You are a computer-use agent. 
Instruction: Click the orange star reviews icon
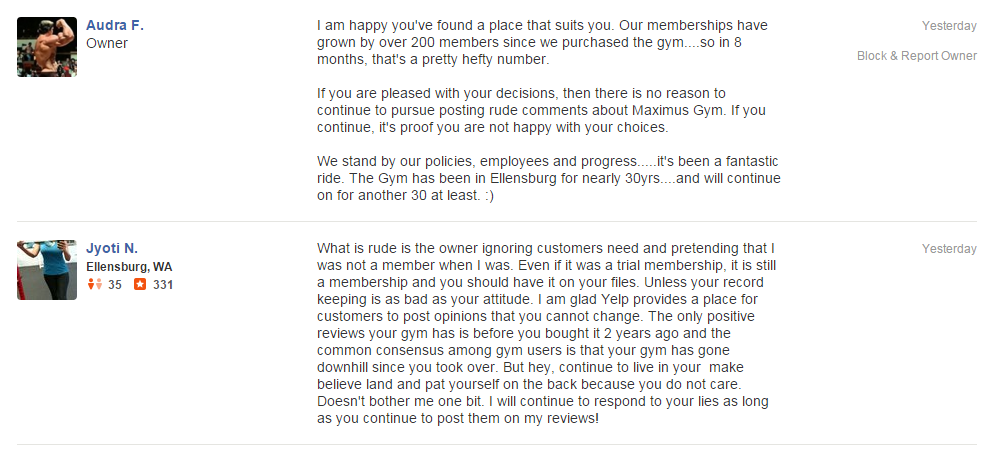[x=140, y=285]
